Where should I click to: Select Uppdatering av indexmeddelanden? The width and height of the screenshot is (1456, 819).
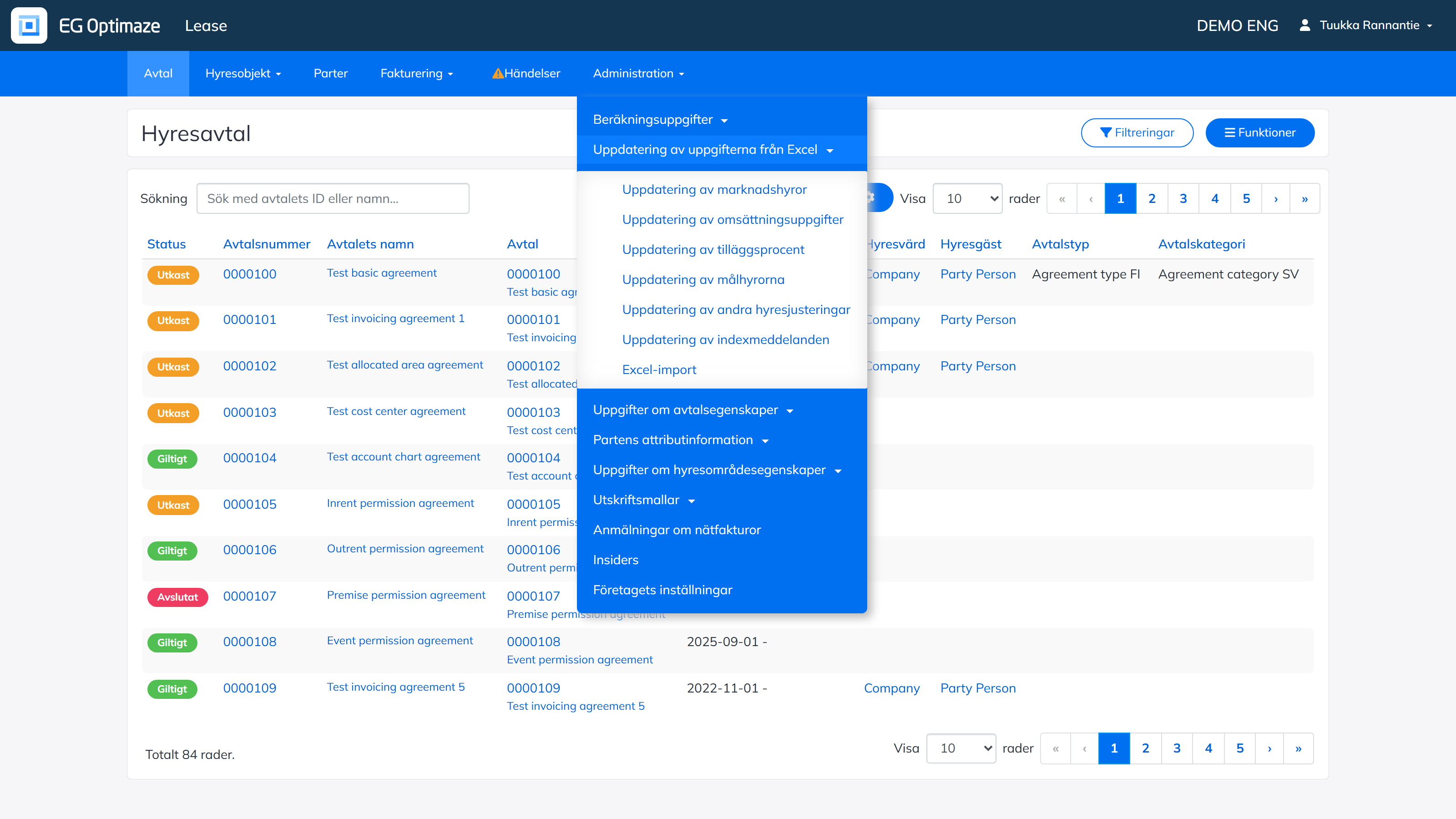(726, 340)
